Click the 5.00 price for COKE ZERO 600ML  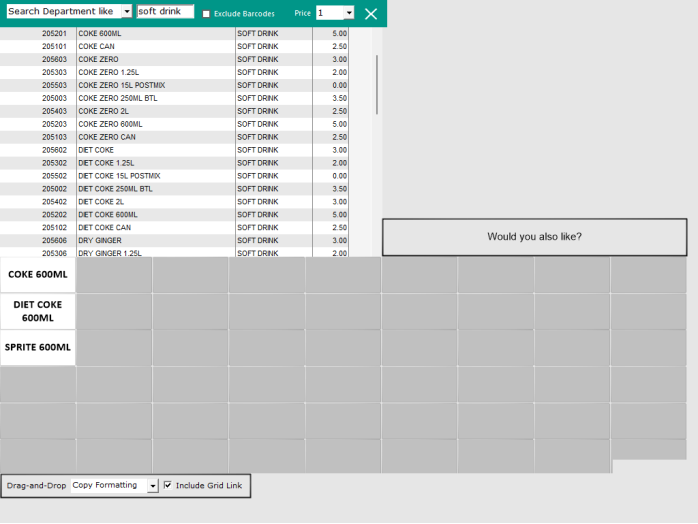coord(339,124)
